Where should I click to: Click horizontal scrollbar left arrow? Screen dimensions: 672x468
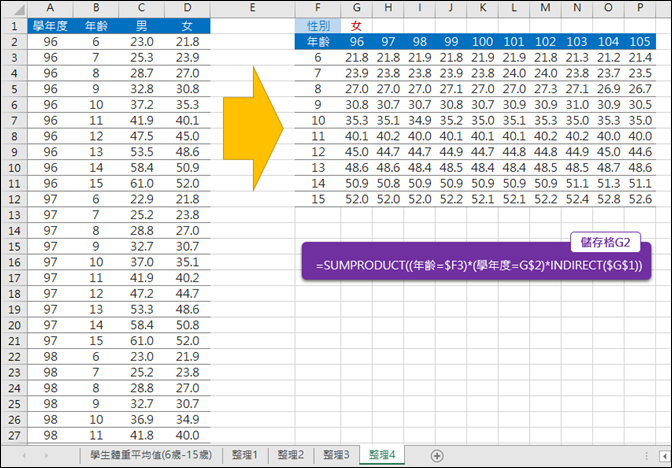[664, 455]
